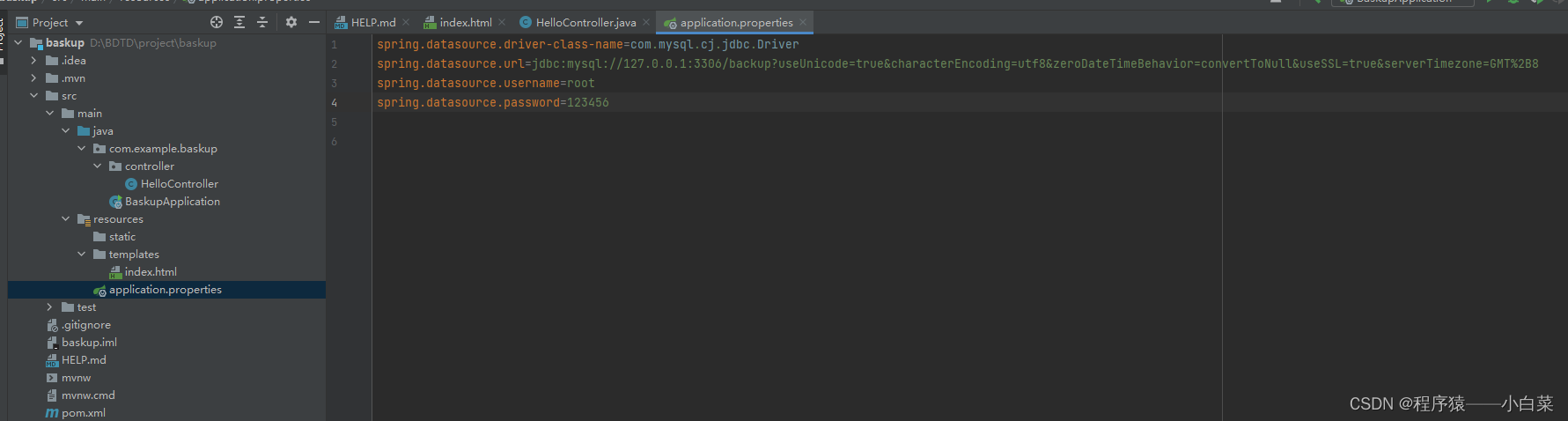Image resolution: width=1568 pixels, height=421 pixels.
Task: Select application.properties in project tree
Action: pos(166,289)
